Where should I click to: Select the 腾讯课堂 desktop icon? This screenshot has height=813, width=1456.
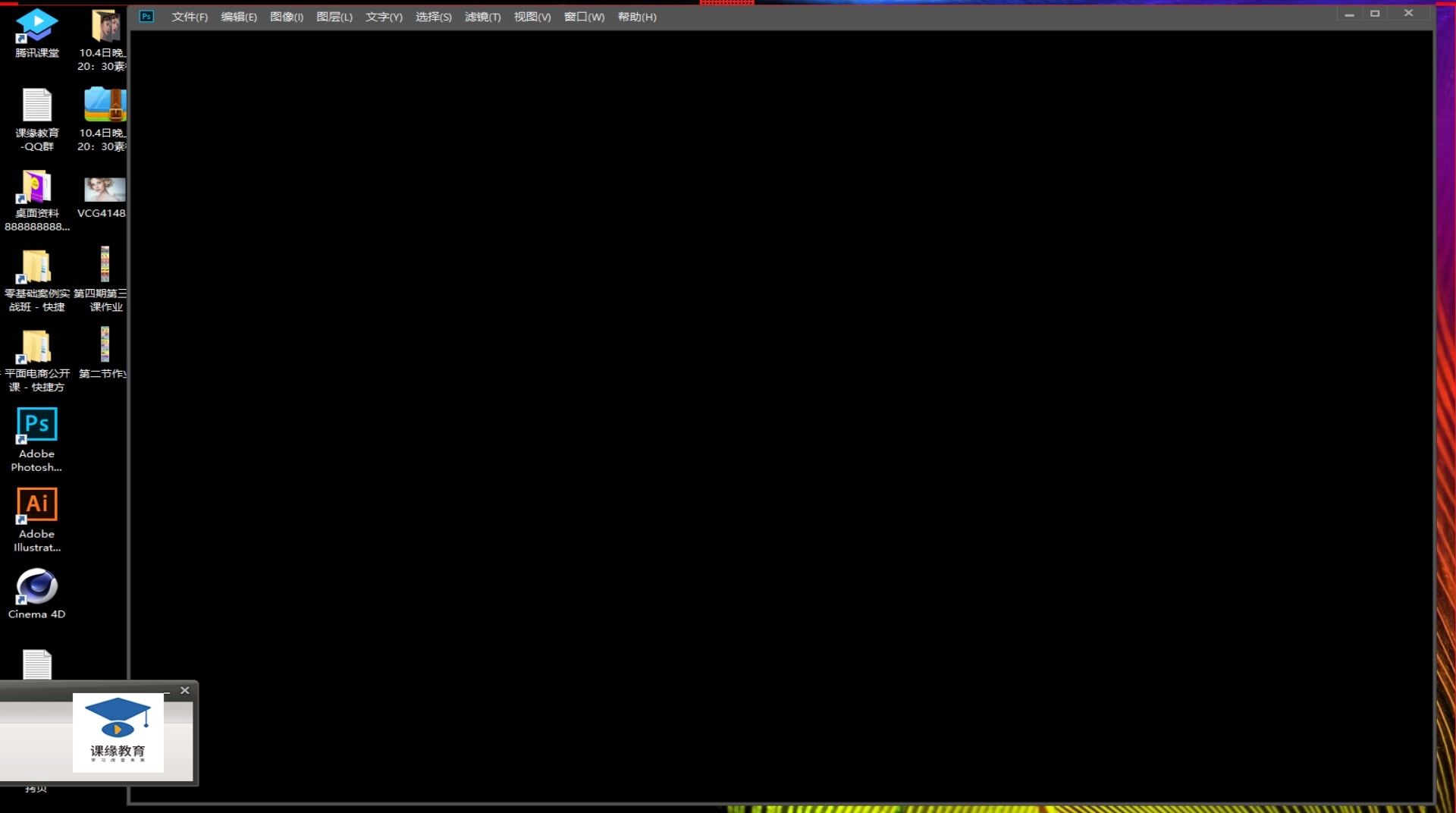36,33
